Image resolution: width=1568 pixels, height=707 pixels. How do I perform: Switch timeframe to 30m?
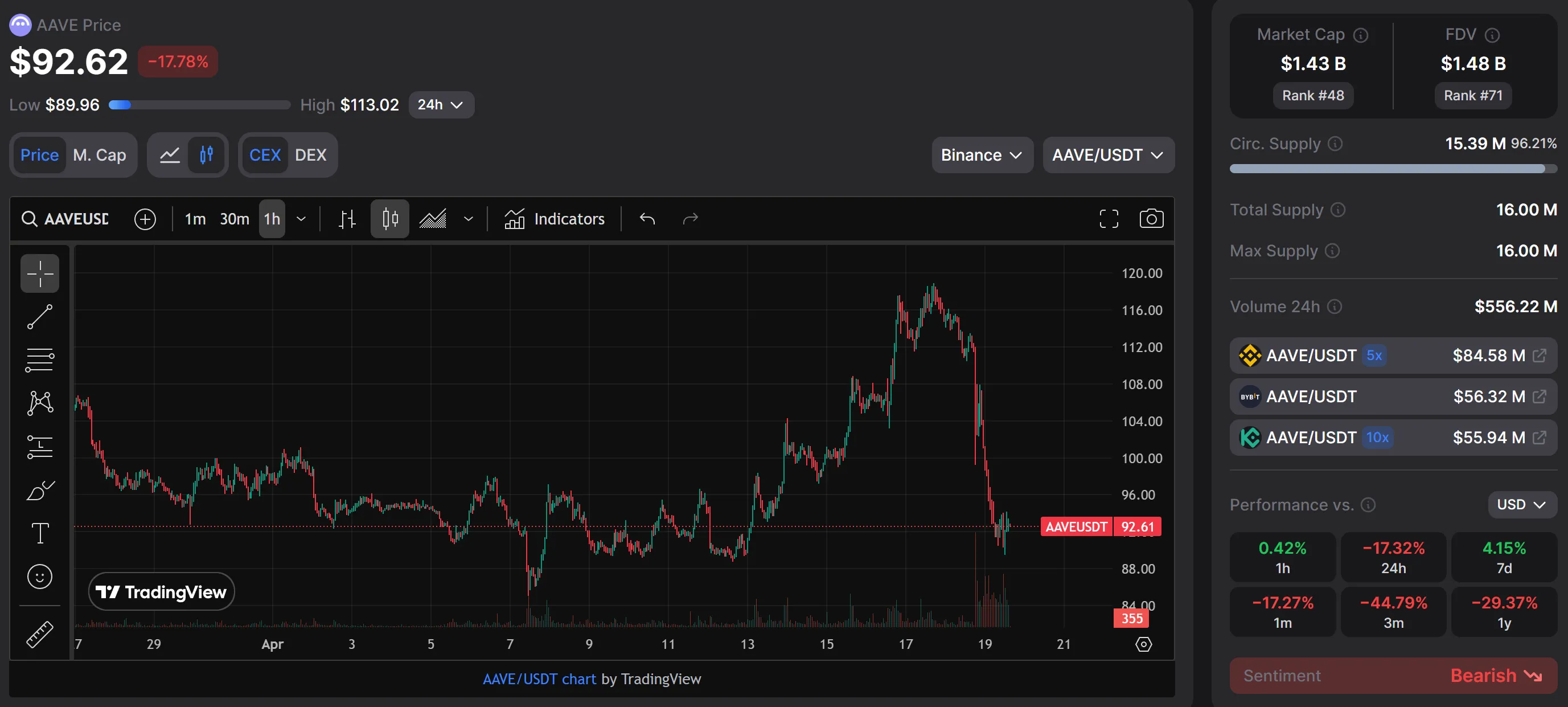(234, 219)
